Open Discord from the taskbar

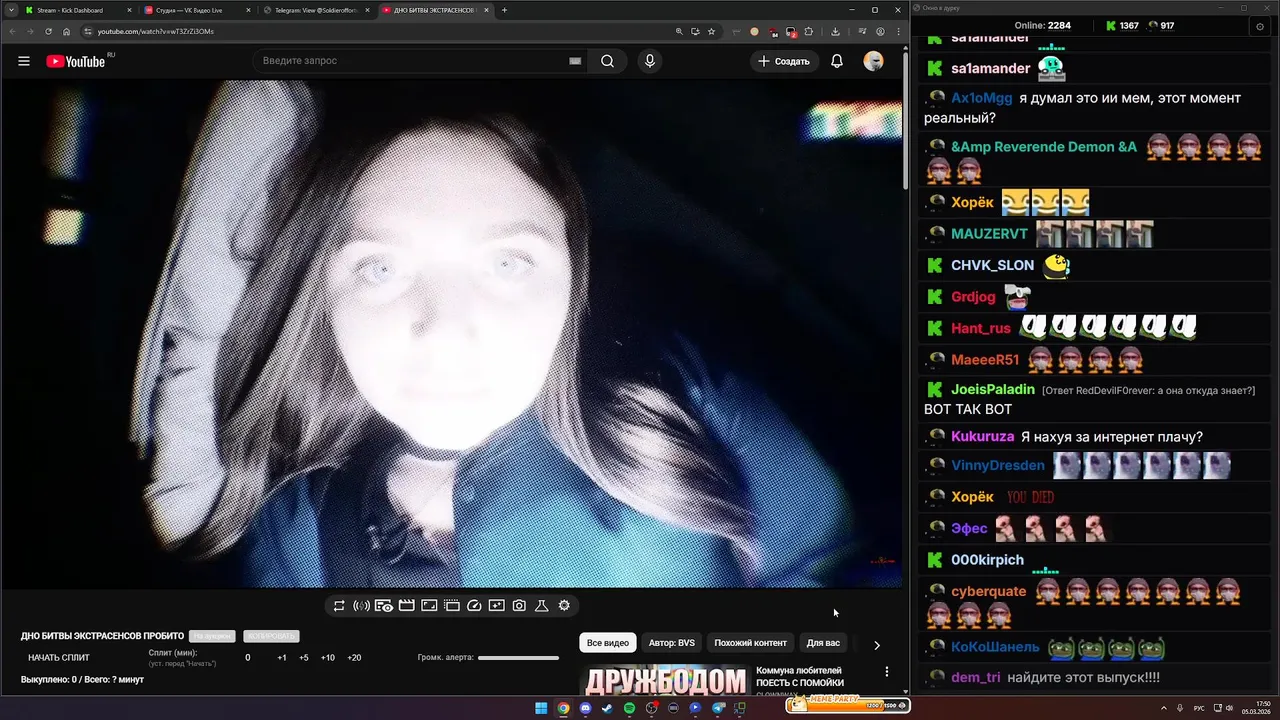pos(585,708)
